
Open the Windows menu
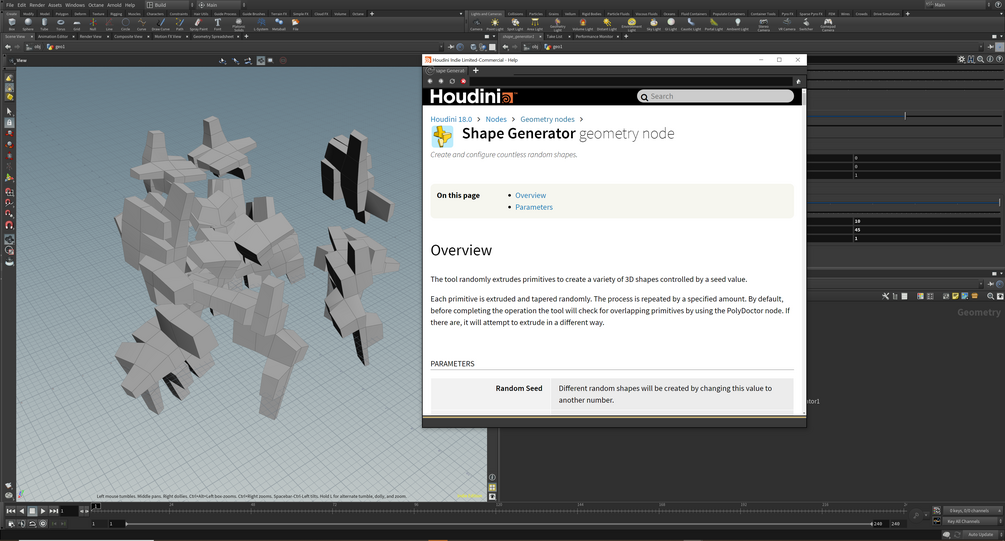click(75, 4)
